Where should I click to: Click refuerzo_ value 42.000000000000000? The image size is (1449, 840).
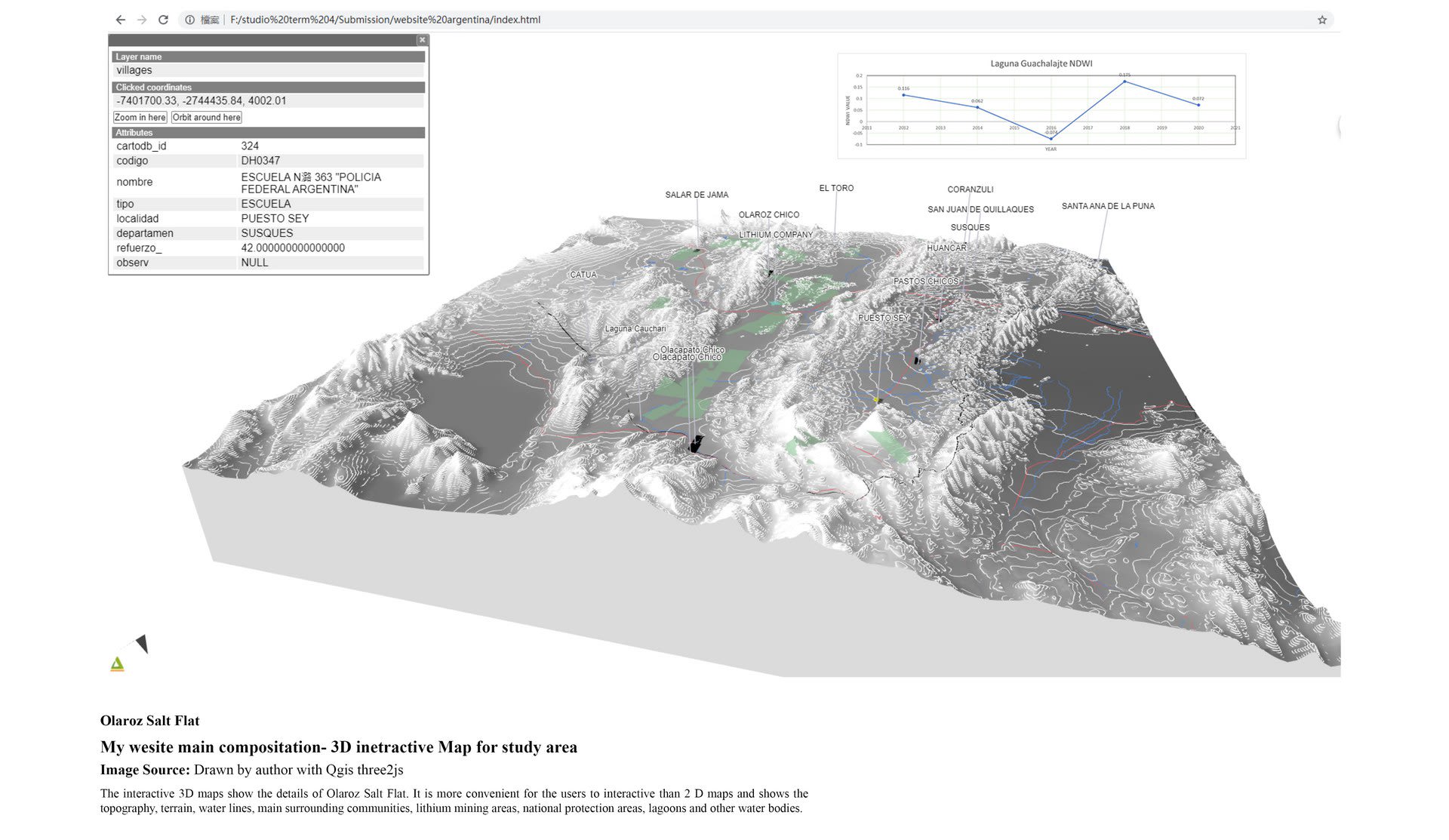click(x=293, y=248)
